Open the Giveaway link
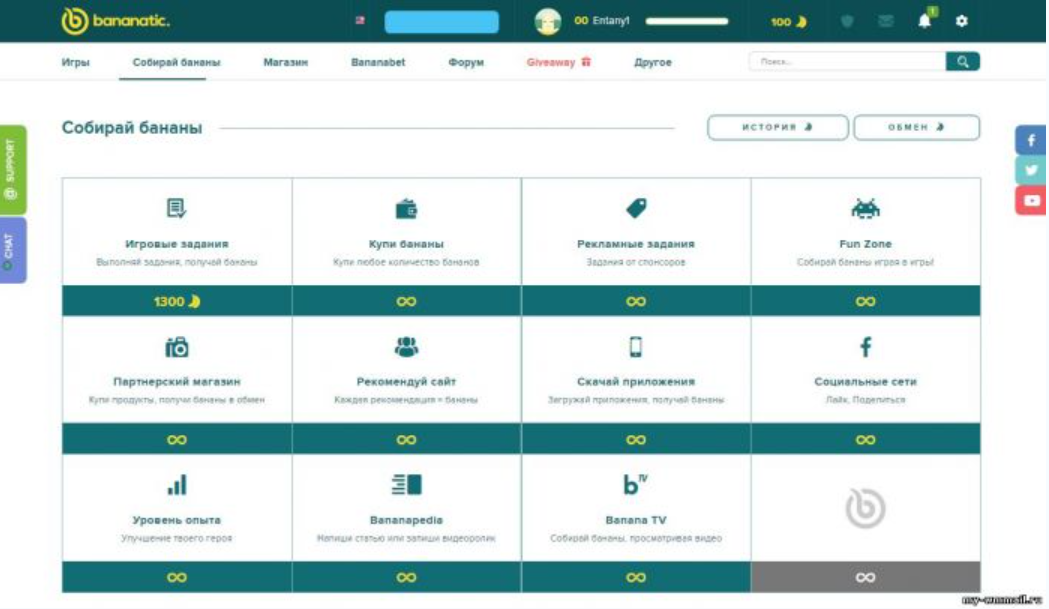1049x609 pixels. pos(559,62)
